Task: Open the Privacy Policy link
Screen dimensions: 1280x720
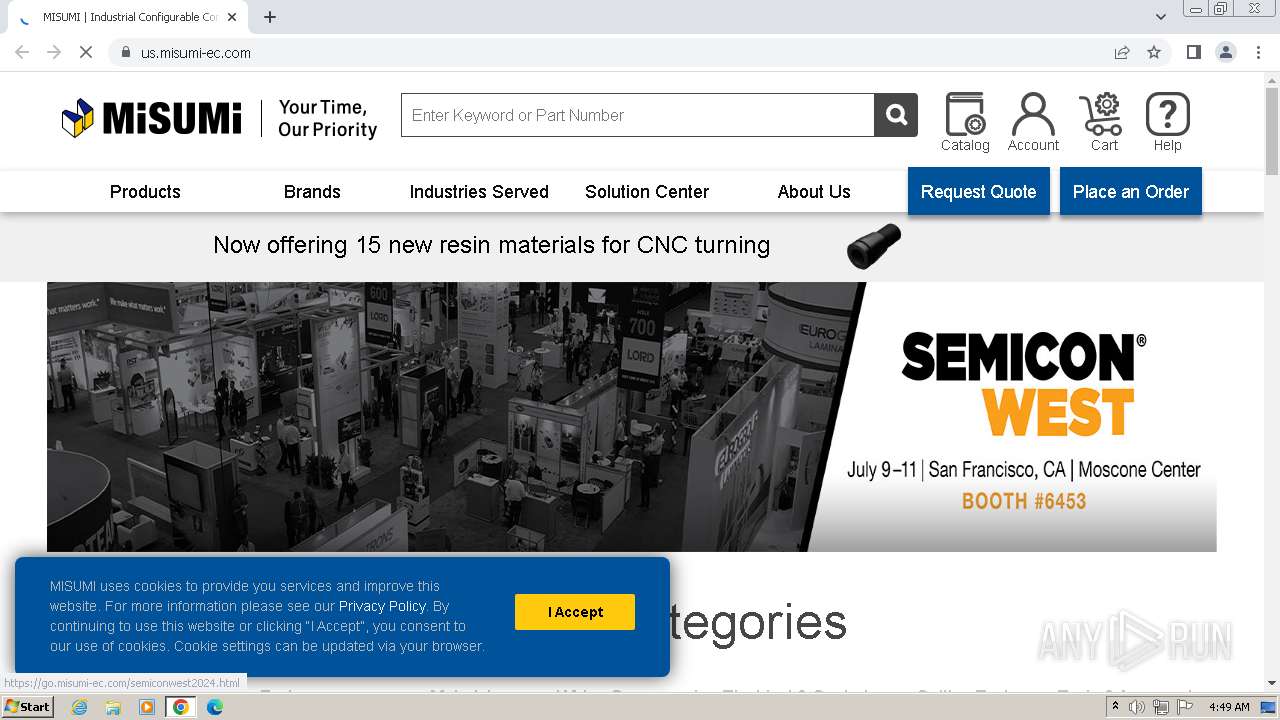Action: 382,606
